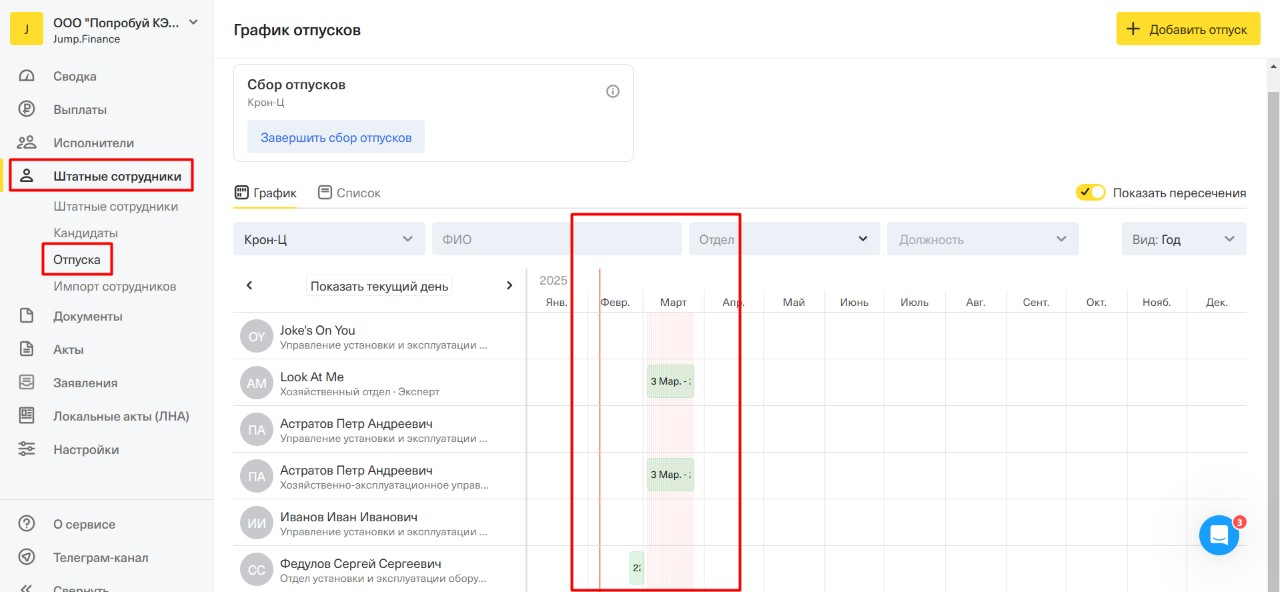Click the info icon in Сбор отпусков
The height and width of the screenshot is (592, 1280).
click(613, 91)
